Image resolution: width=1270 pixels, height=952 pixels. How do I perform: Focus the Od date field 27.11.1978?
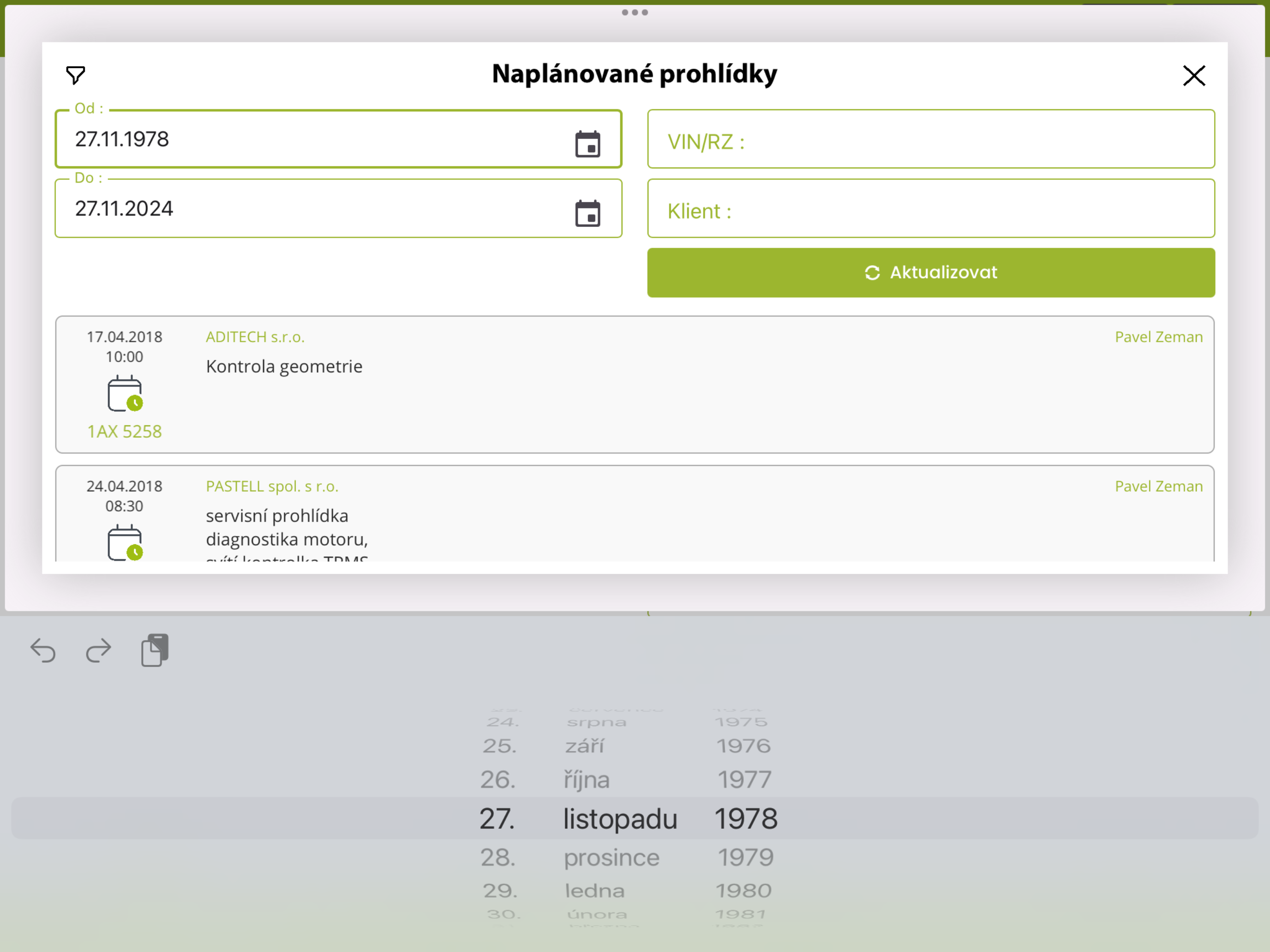coord(338,139)
